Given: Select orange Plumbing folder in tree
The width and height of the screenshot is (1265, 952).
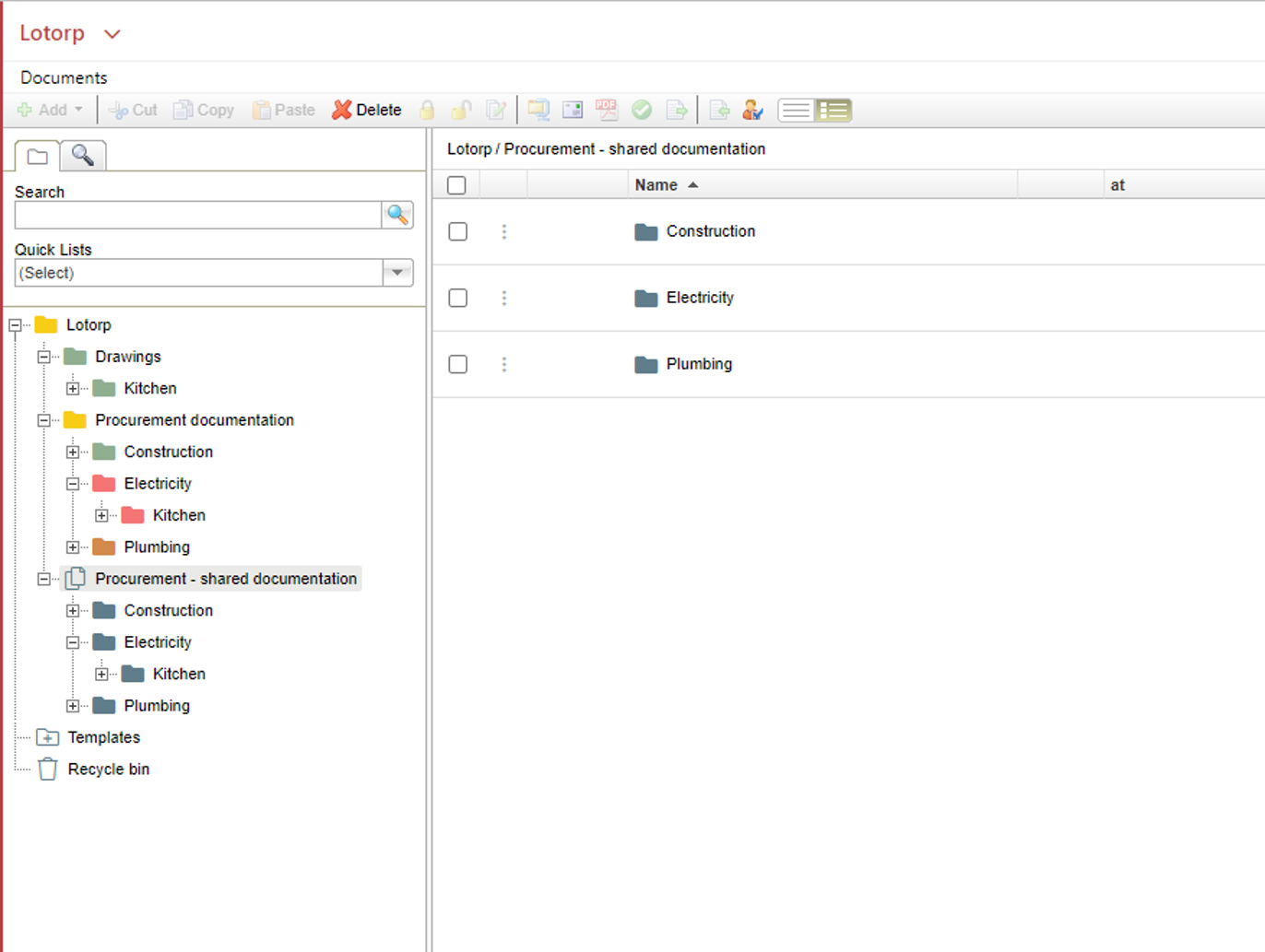Looking at the screenshot, I should tap(157, 547).
